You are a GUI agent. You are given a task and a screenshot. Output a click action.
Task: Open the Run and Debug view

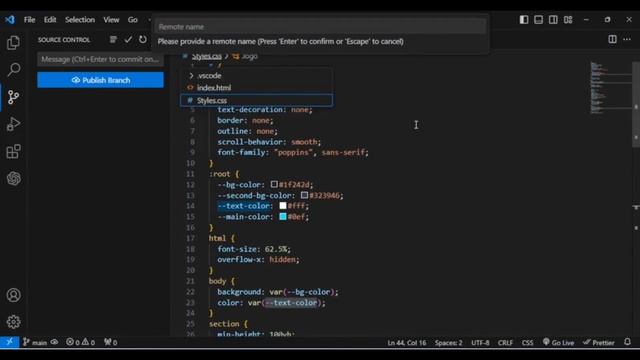tap(13, 124)
